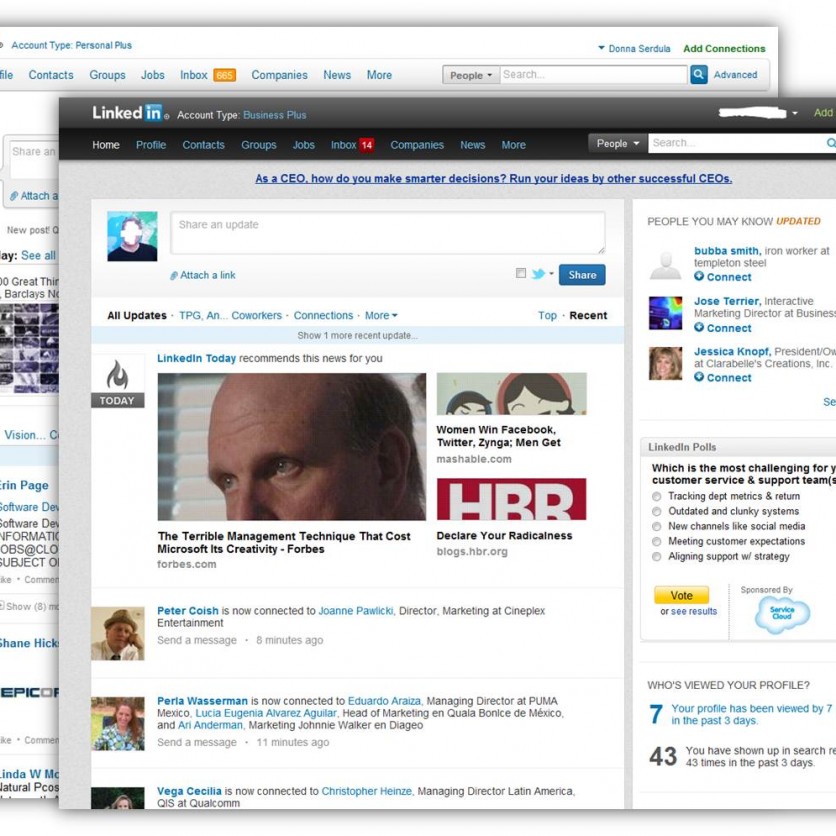Click the Twitter bird icon beside Share
The height and width of the screenshot is (836, 836).
[538, 274]
